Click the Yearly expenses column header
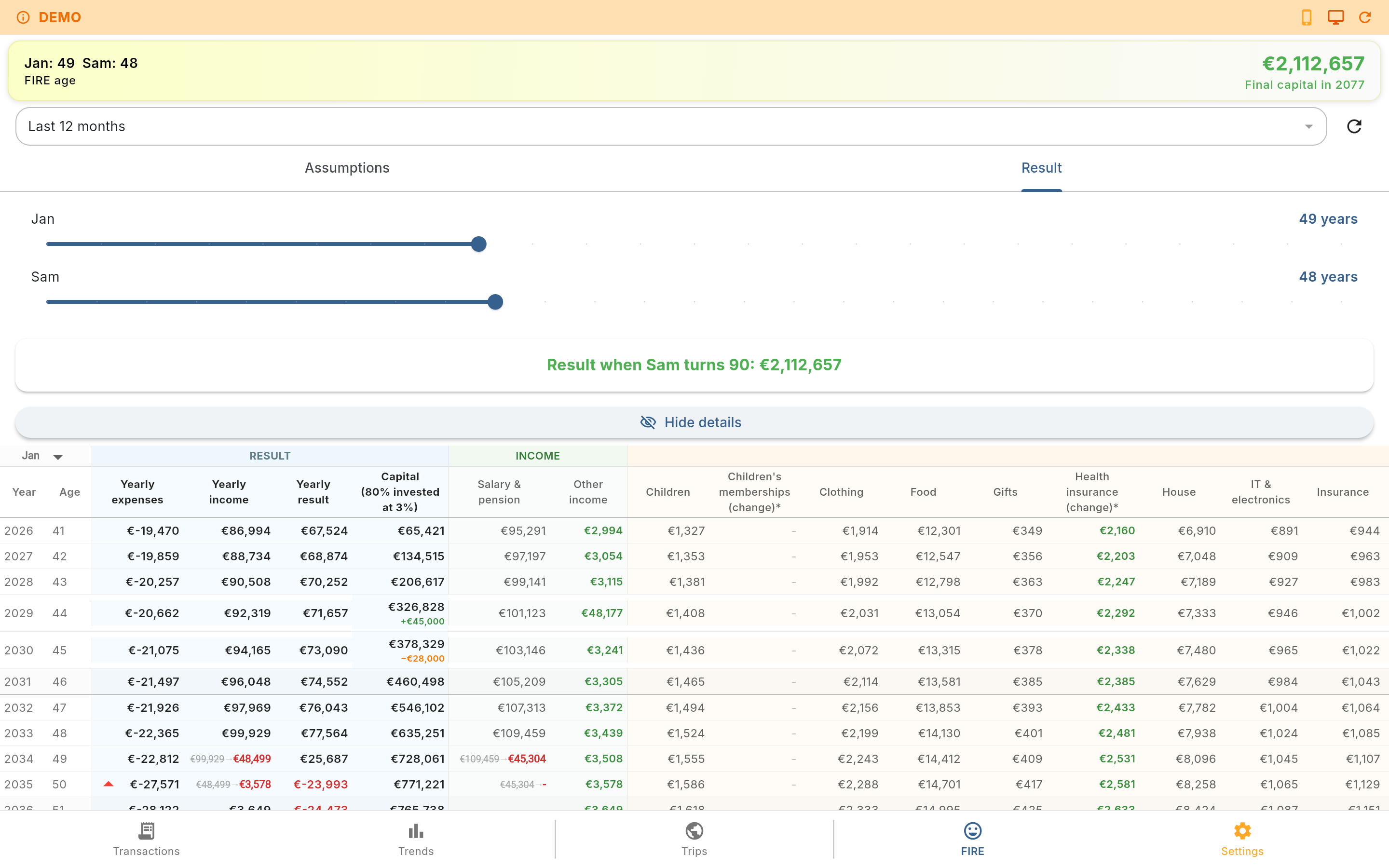 137,492
